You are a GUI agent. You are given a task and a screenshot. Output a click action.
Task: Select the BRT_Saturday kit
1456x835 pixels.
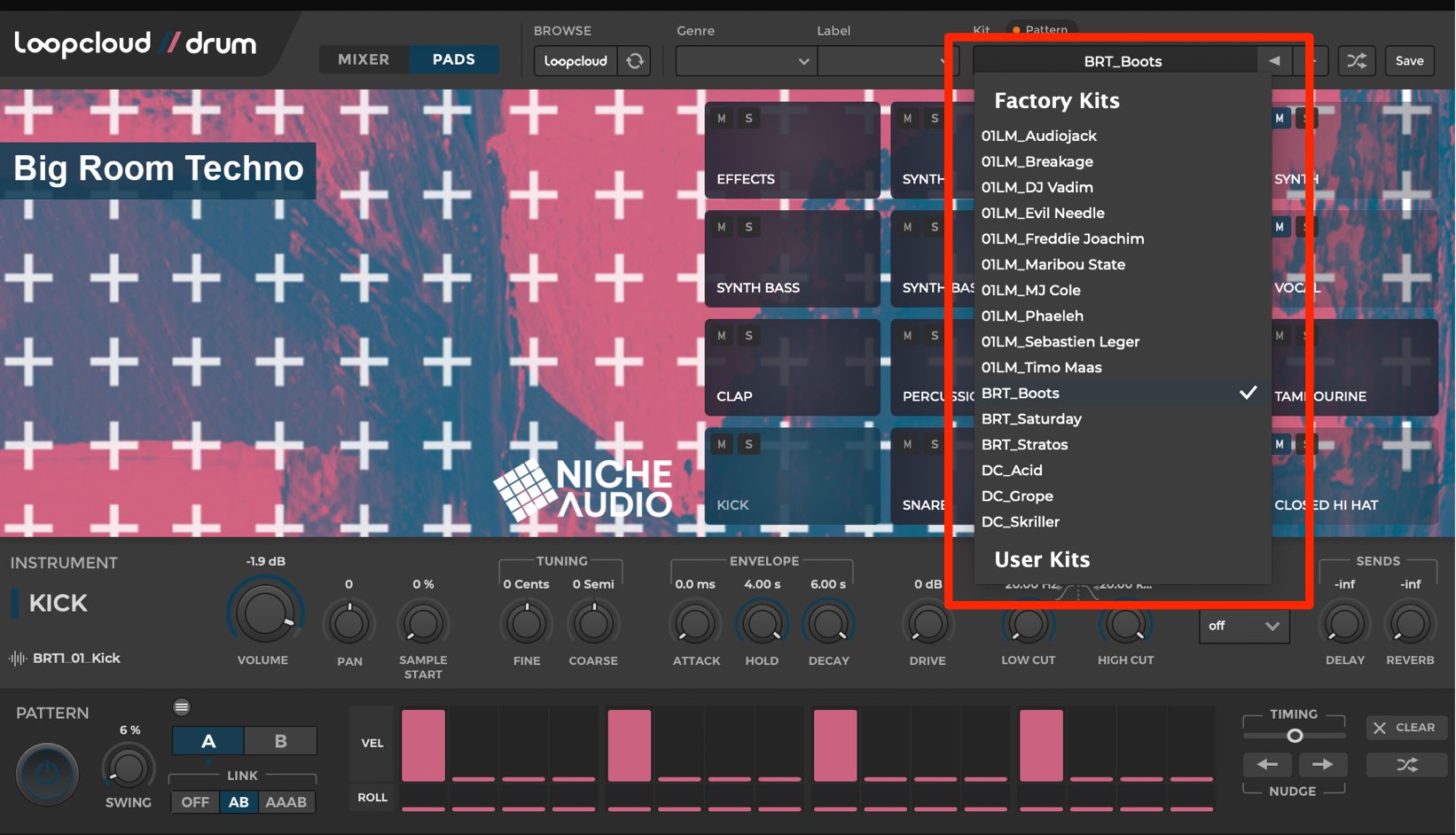coord(1123,418)
